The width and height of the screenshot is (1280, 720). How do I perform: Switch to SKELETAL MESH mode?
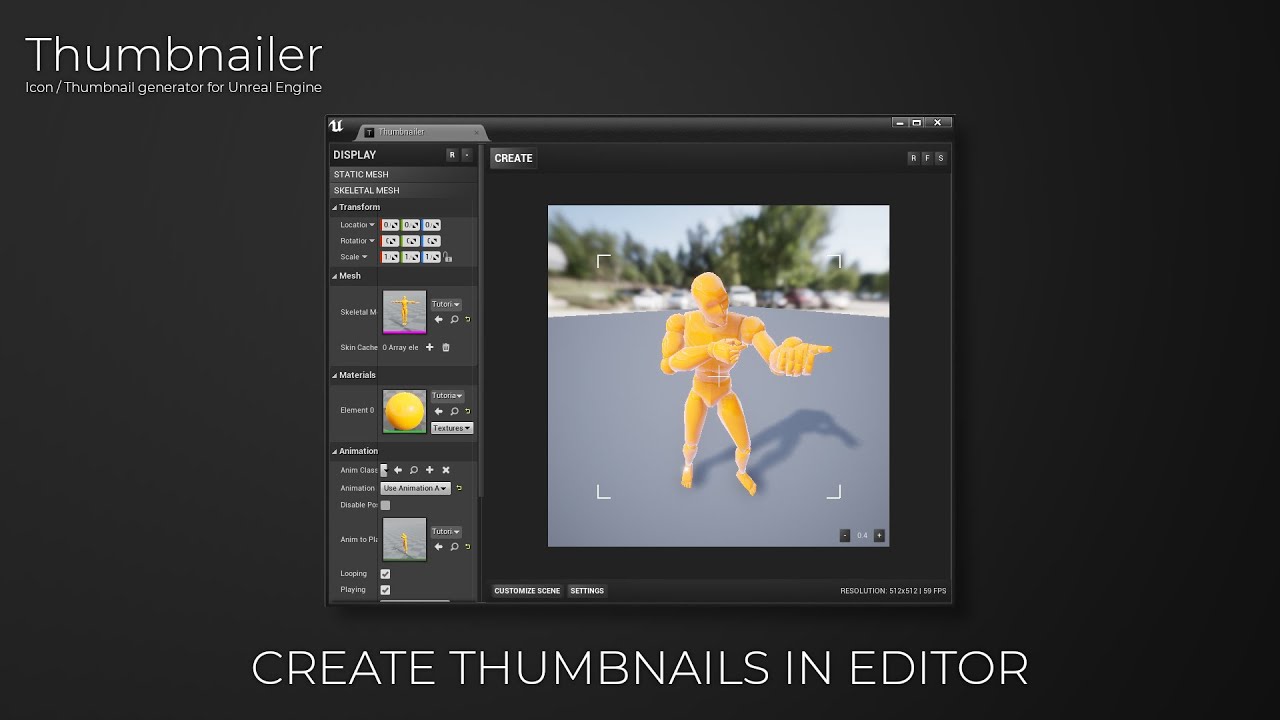404,190
